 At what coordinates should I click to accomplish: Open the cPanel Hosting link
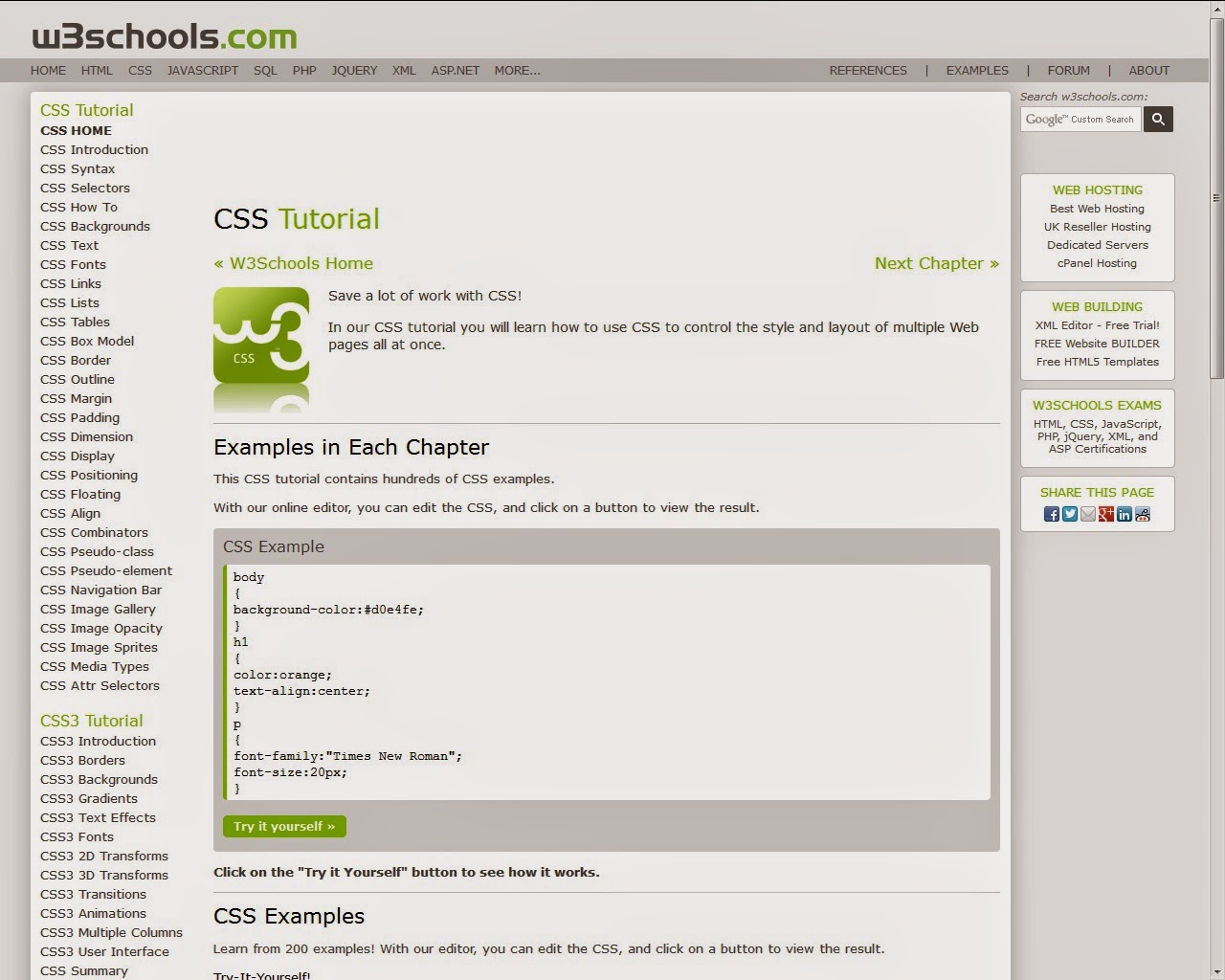[1097, 263]
